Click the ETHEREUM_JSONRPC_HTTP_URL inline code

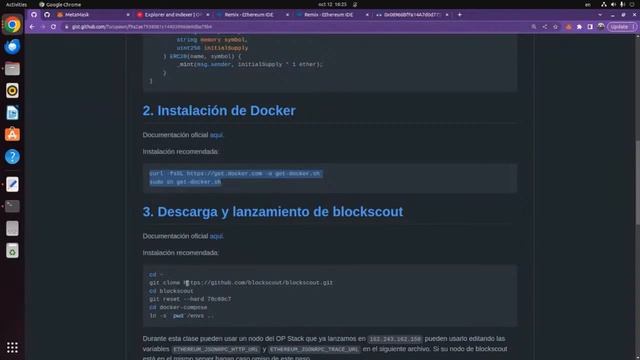point(216,349)
